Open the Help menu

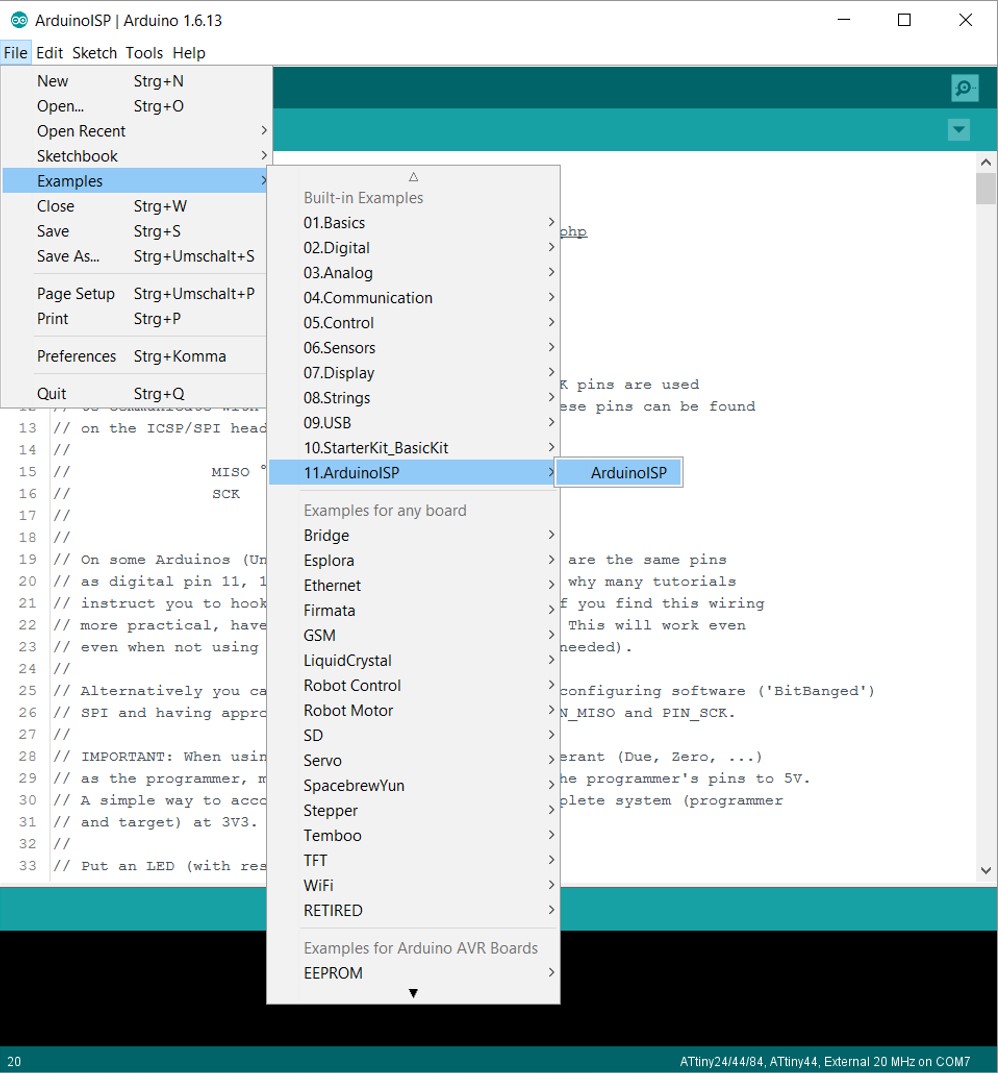pos(189,53)
